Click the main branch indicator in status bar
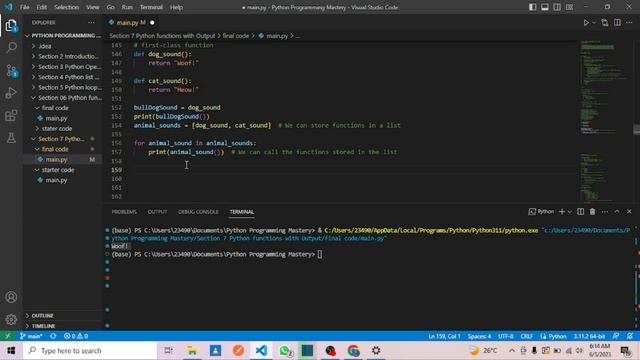640x360 pixels. [x=31, y=336]
